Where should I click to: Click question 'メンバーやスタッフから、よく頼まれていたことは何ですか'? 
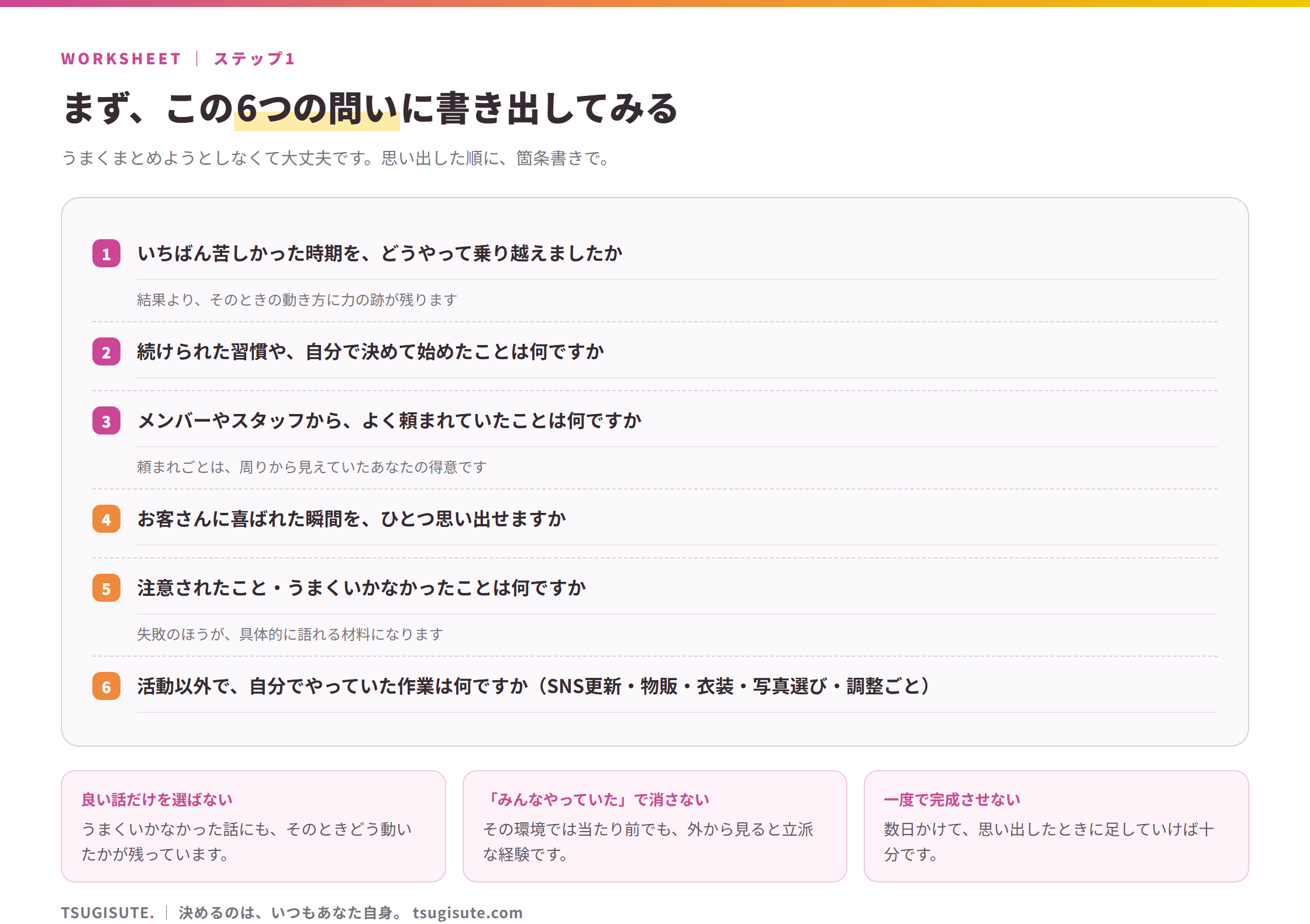tap(389, 420)
